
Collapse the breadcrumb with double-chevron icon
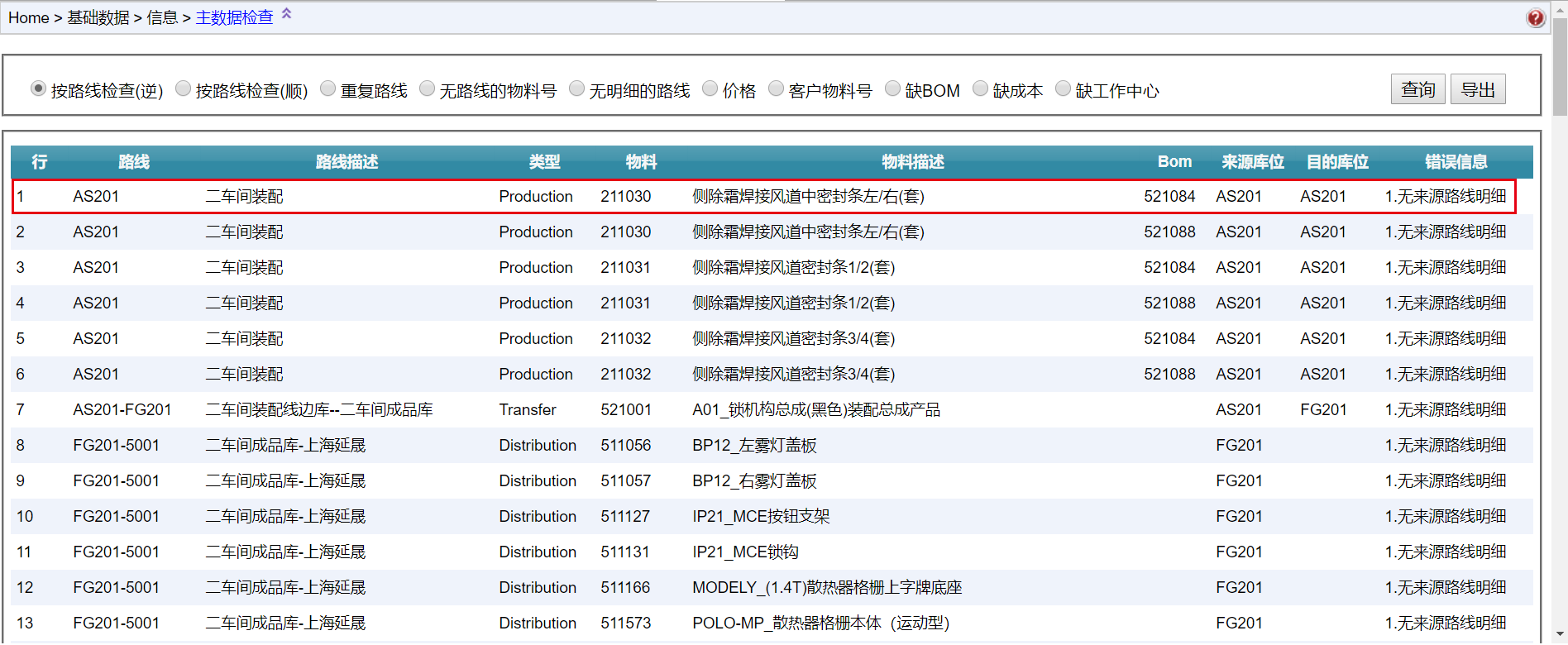coord(287,13)
